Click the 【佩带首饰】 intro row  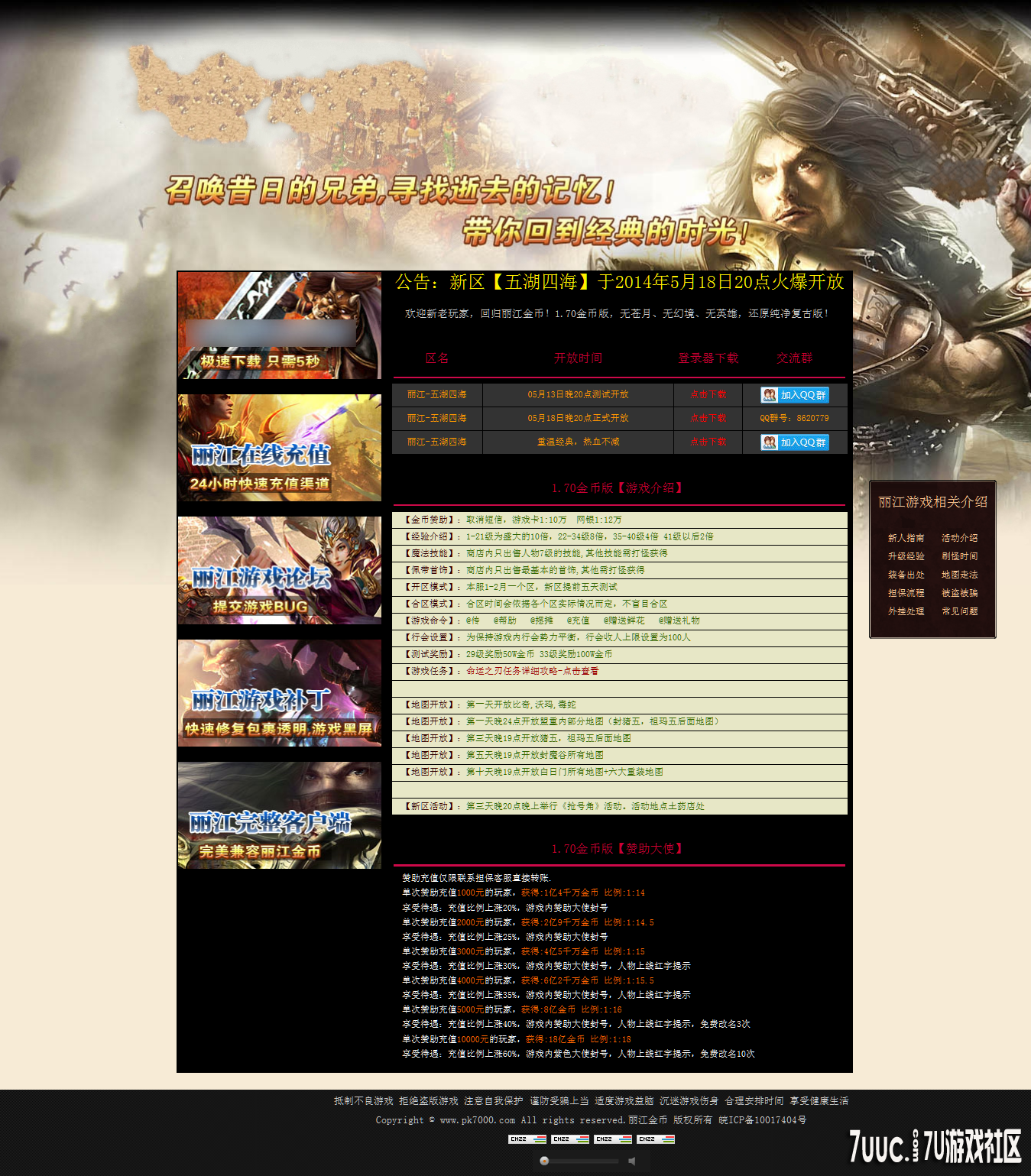(620, 571)
